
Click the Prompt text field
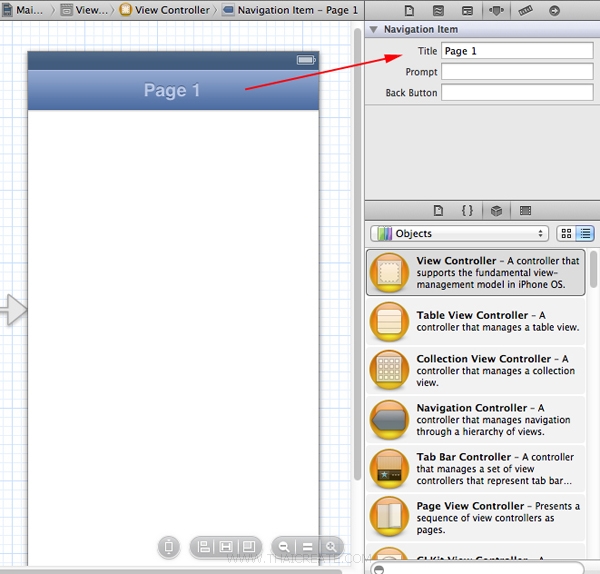(x=517, y=72)
